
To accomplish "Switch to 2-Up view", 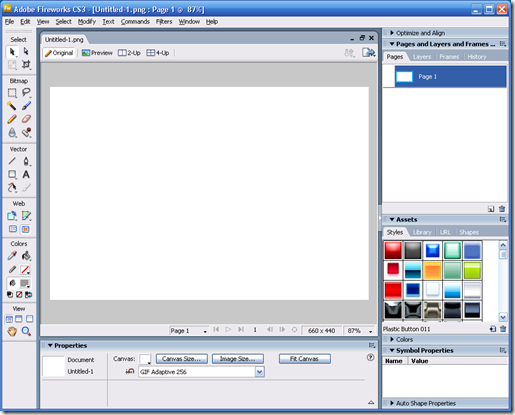I will coord(129,53).
